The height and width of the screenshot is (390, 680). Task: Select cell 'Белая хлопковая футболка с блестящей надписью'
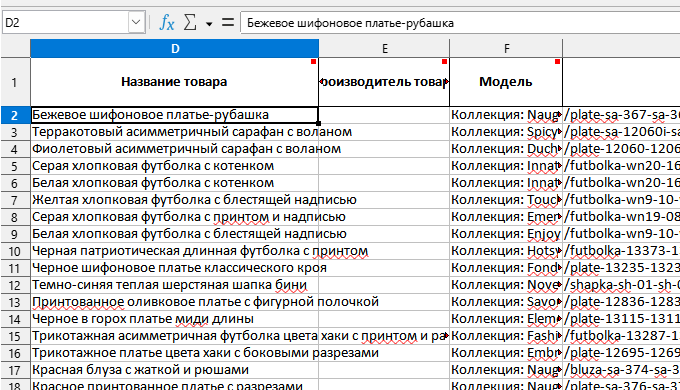click(174, 234)
